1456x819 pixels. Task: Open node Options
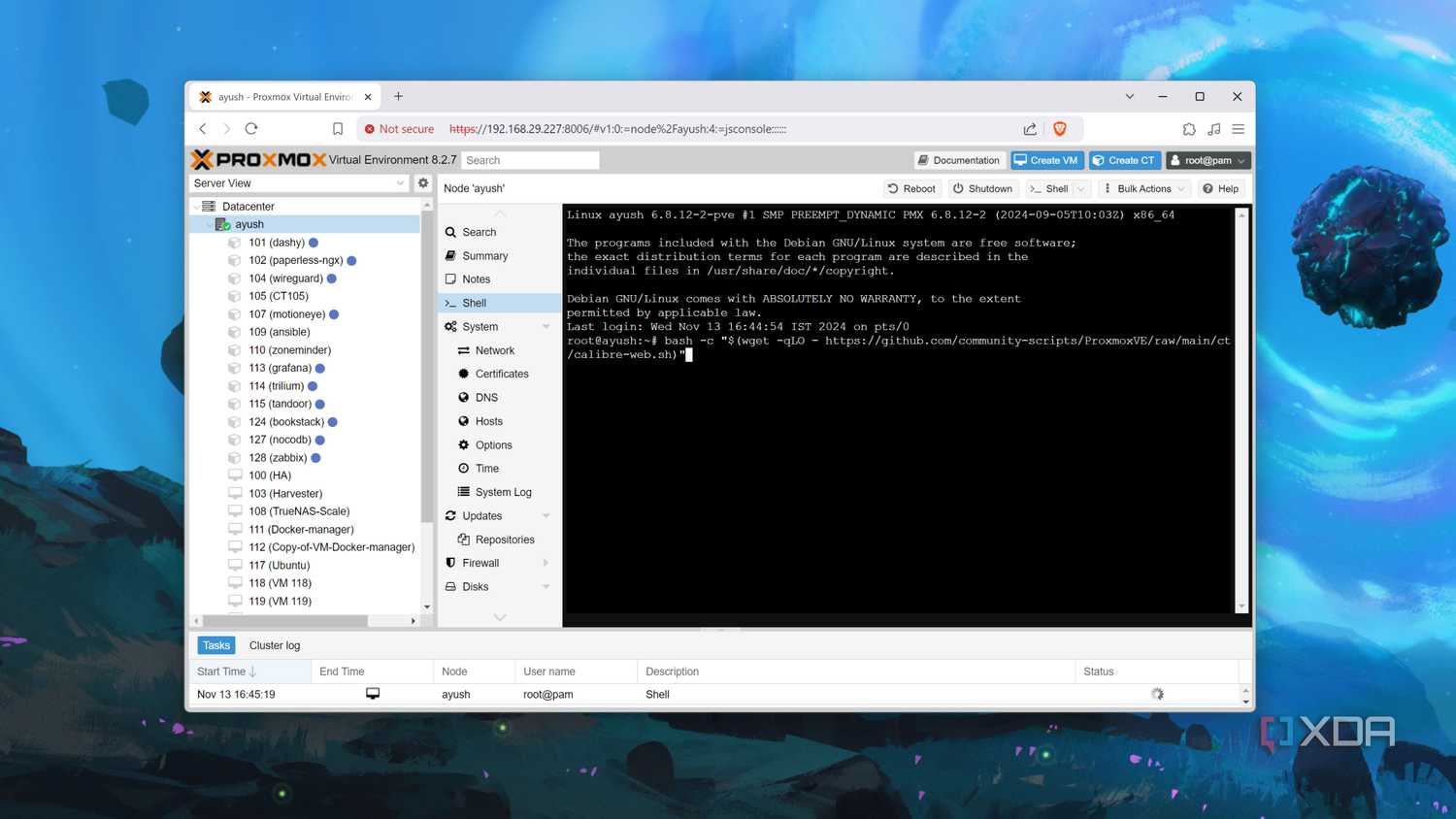[x=493, y=444]
